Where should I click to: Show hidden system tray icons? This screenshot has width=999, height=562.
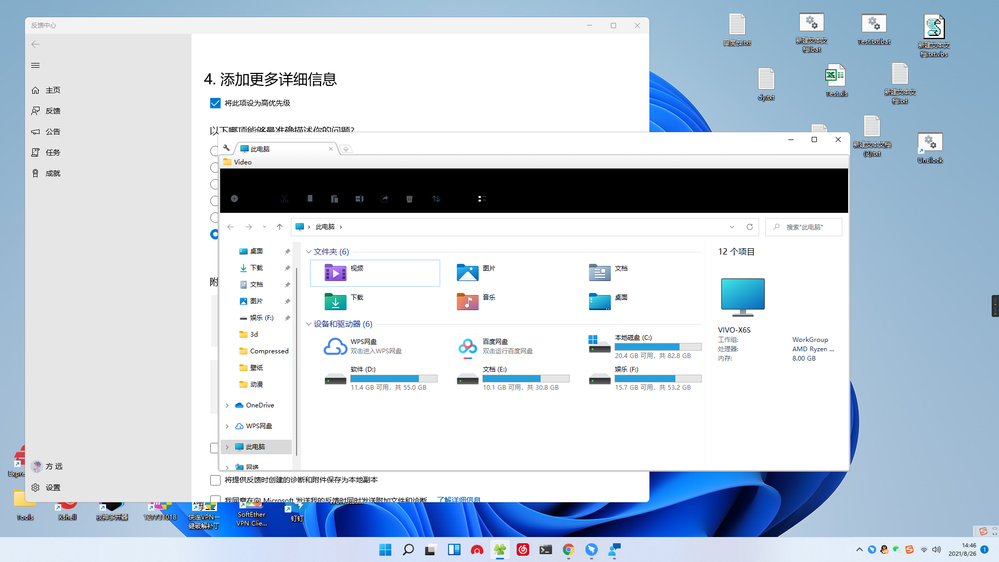(859, 549)
